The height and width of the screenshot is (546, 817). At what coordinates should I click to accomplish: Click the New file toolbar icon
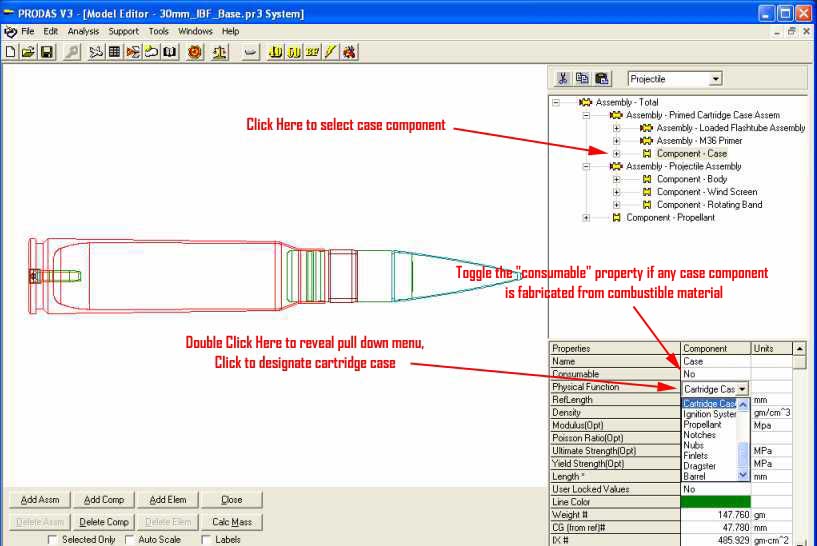11,51
